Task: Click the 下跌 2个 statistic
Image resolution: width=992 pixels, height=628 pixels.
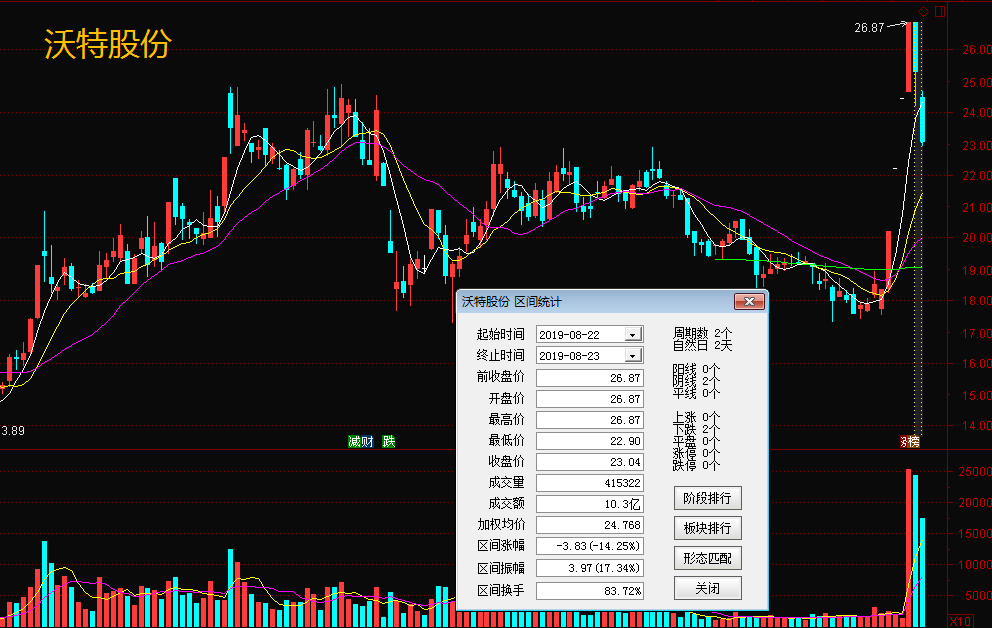Action: point(696,429)
